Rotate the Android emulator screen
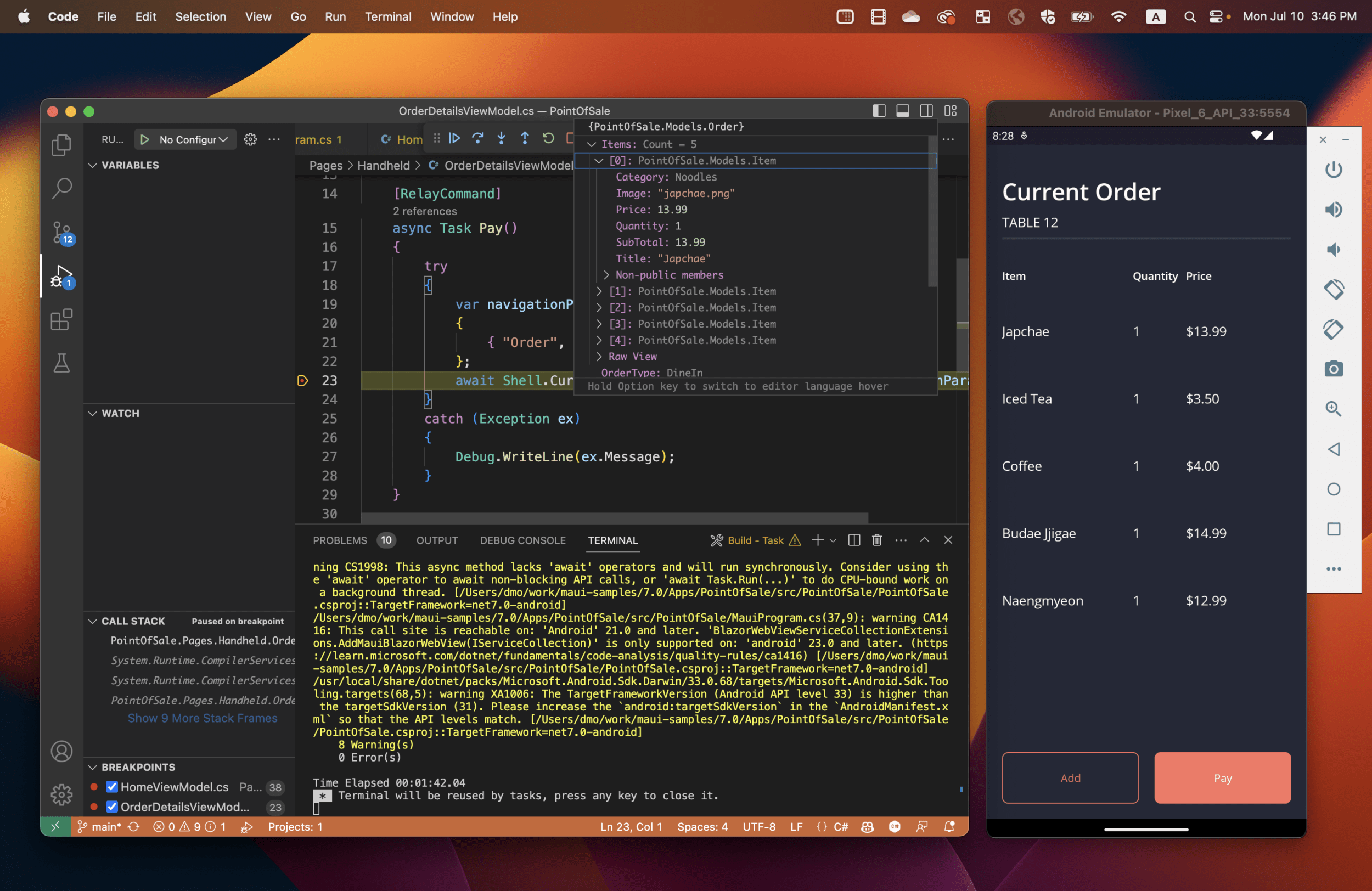Screen dimensions: 1372x891 click(1334, 290)
